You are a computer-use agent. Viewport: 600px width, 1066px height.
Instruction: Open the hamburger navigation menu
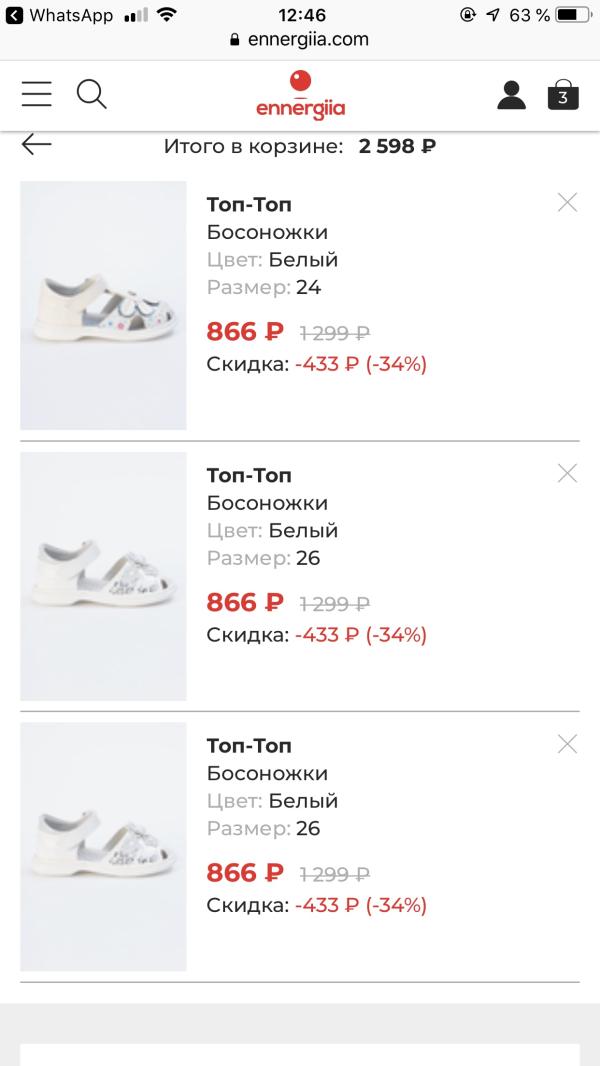click(37, 94)
